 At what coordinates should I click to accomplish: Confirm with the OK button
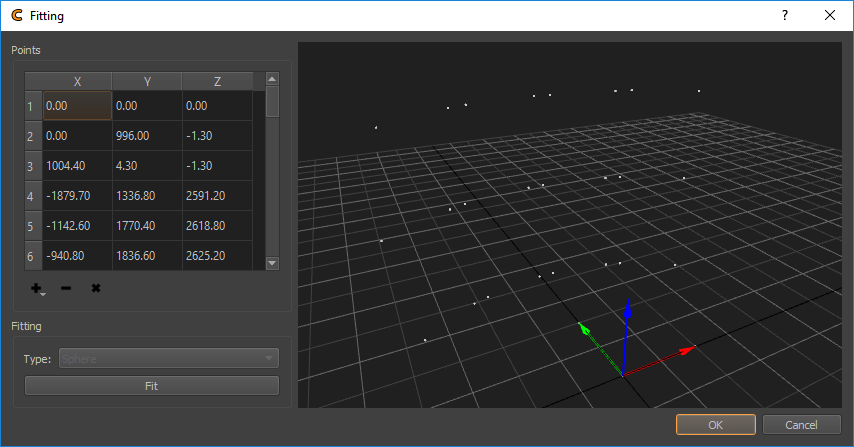pos(715,425)
